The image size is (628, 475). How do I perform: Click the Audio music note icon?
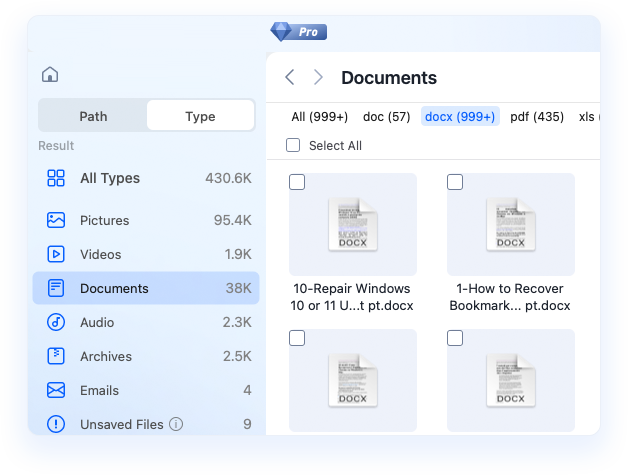click(56, 322)
